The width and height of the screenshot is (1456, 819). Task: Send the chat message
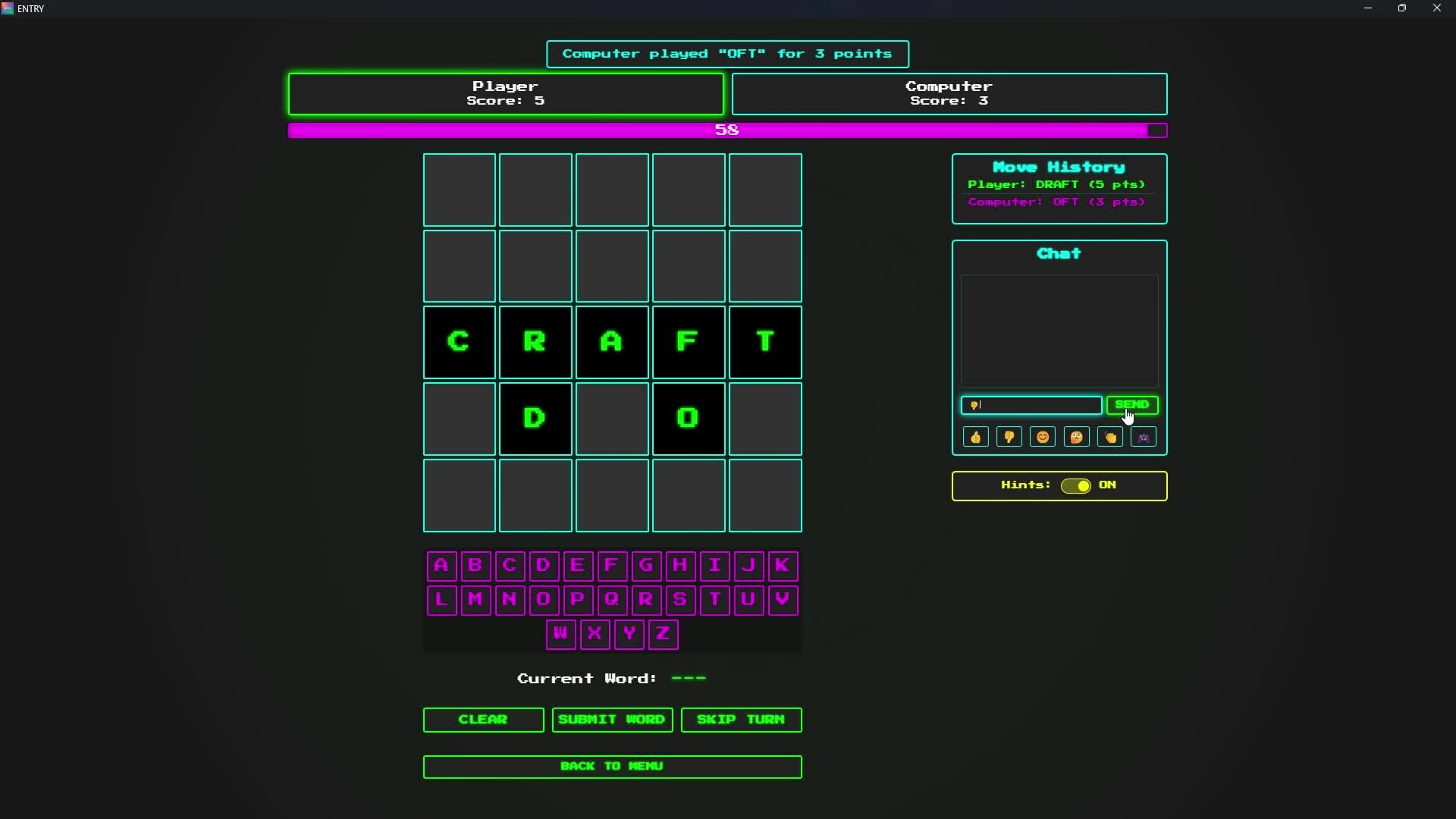point(1131,405)
